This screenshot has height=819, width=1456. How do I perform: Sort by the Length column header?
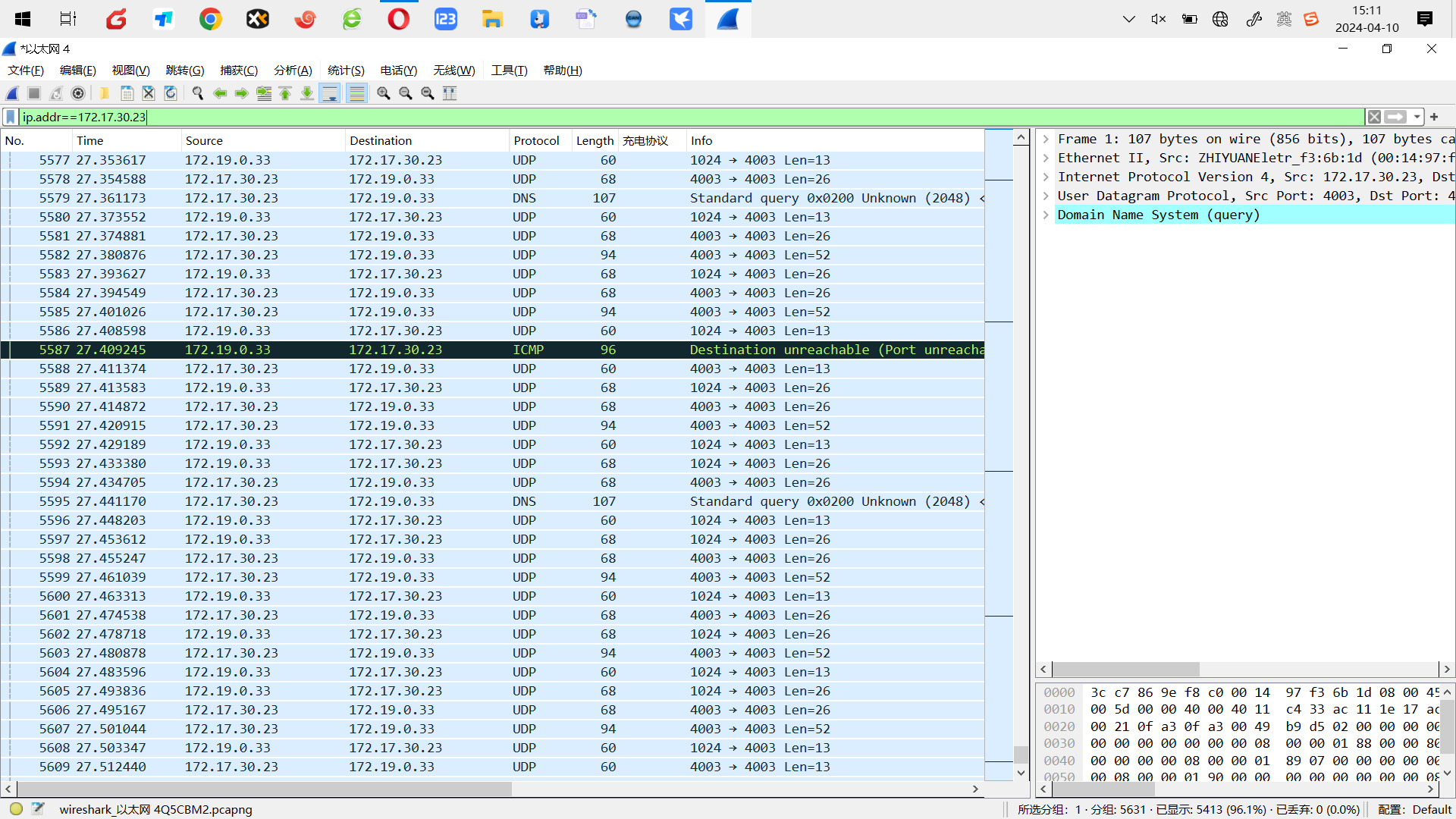point(595,140)
